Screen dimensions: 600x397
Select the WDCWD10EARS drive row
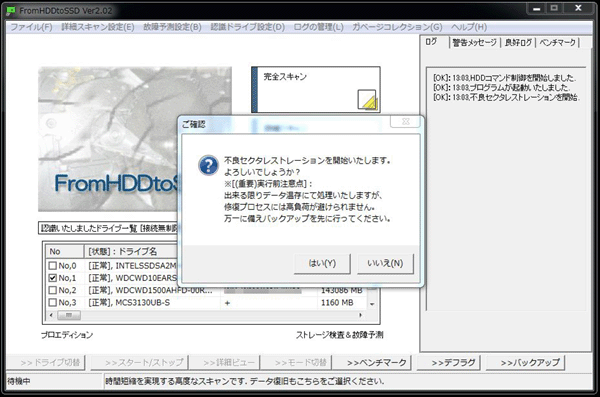pyautogui.click(x=113, y=278)
